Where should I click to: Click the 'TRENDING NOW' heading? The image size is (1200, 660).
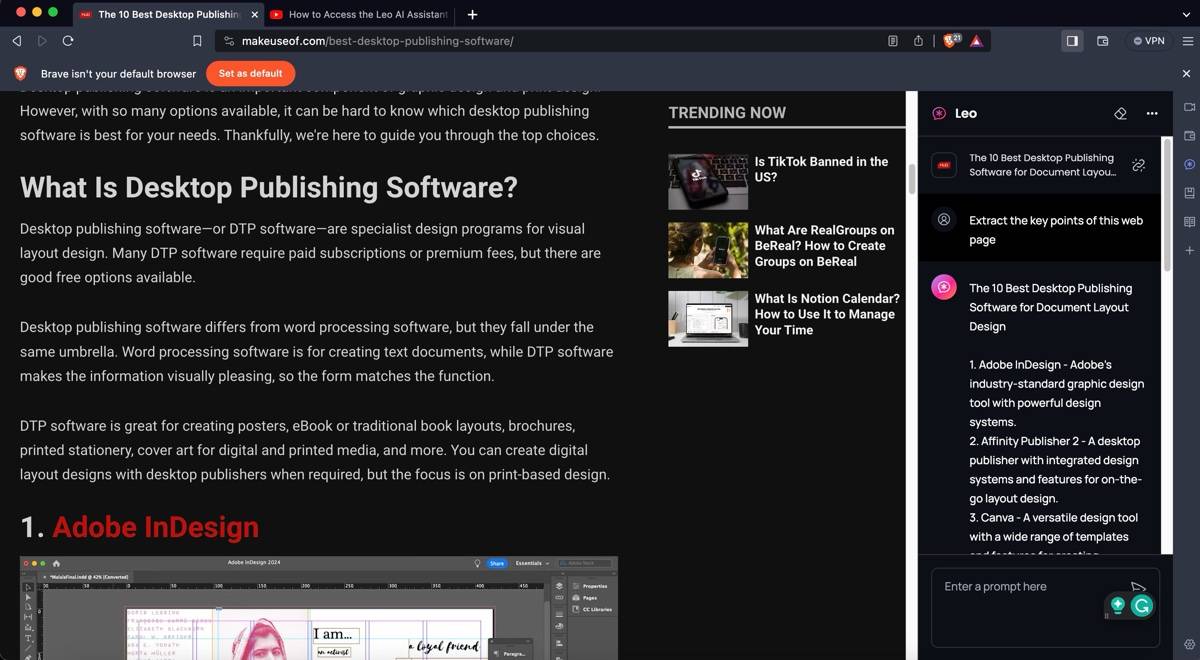pyautogui.click(x=727, y=113)
